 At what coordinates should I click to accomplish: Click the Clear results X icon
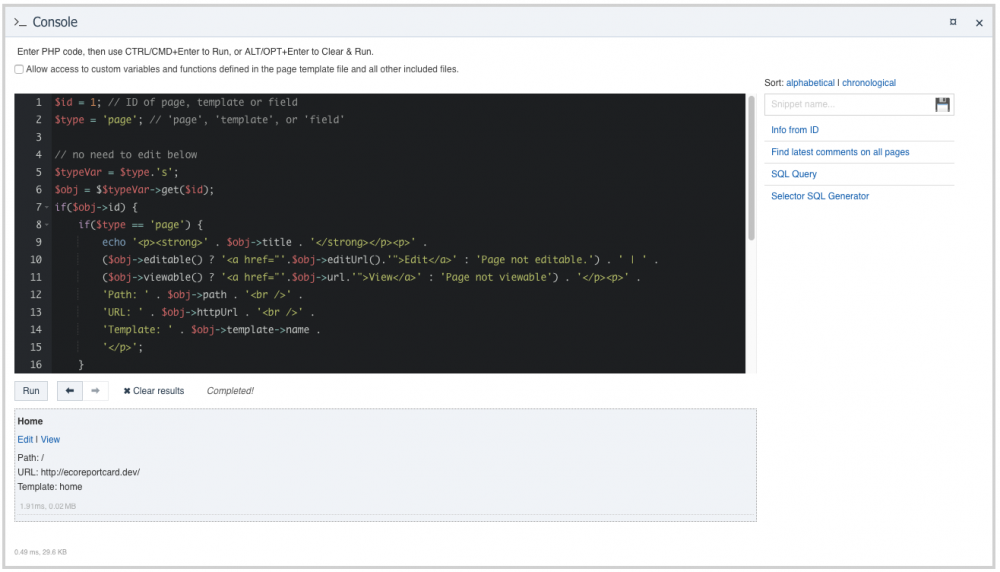127,391
